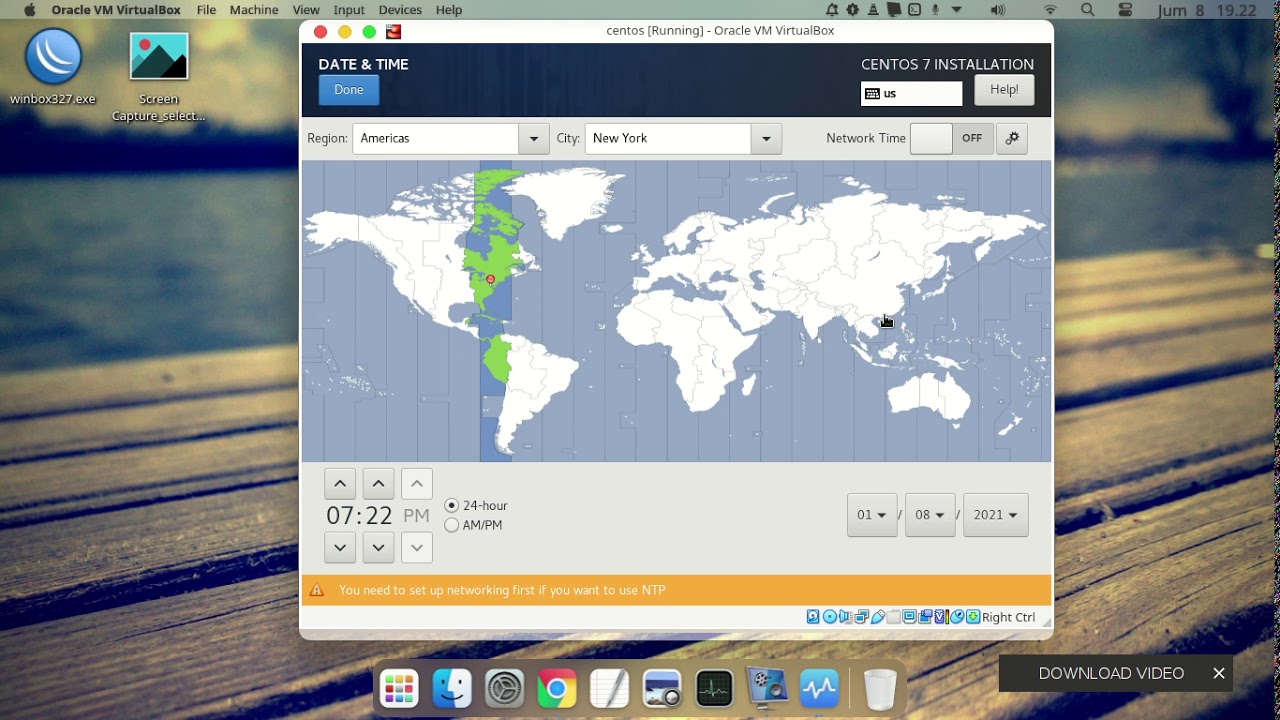This screenshot has width=1280, height=720.
Task: Click the us keyboard layout field
Action: point(911,94)
